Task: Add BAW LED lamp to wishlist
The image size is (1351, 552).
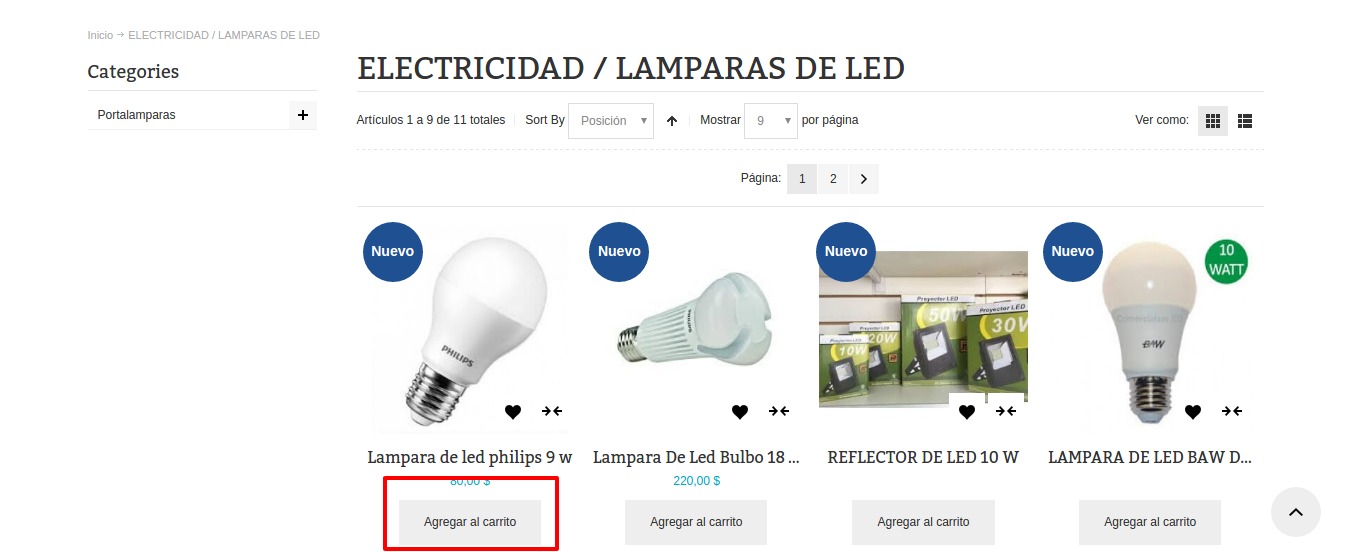Action: tap(1193, 411)
